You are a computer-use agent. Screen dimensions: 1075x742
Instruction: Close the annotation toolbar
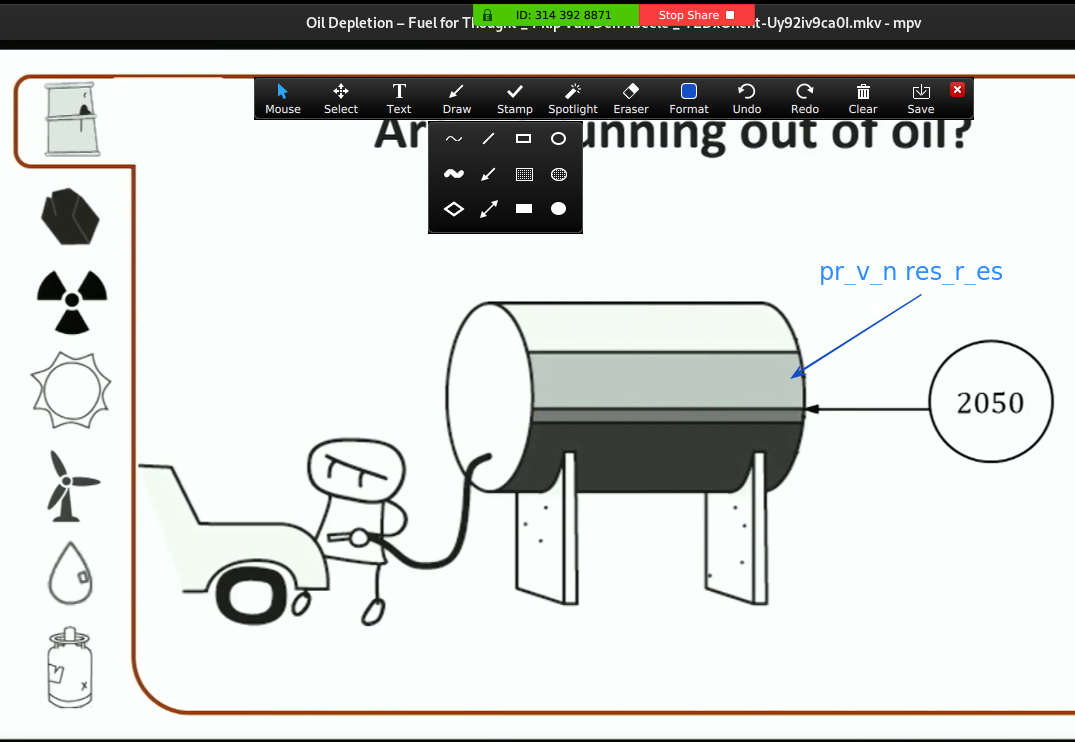click(x=957, y=90)
